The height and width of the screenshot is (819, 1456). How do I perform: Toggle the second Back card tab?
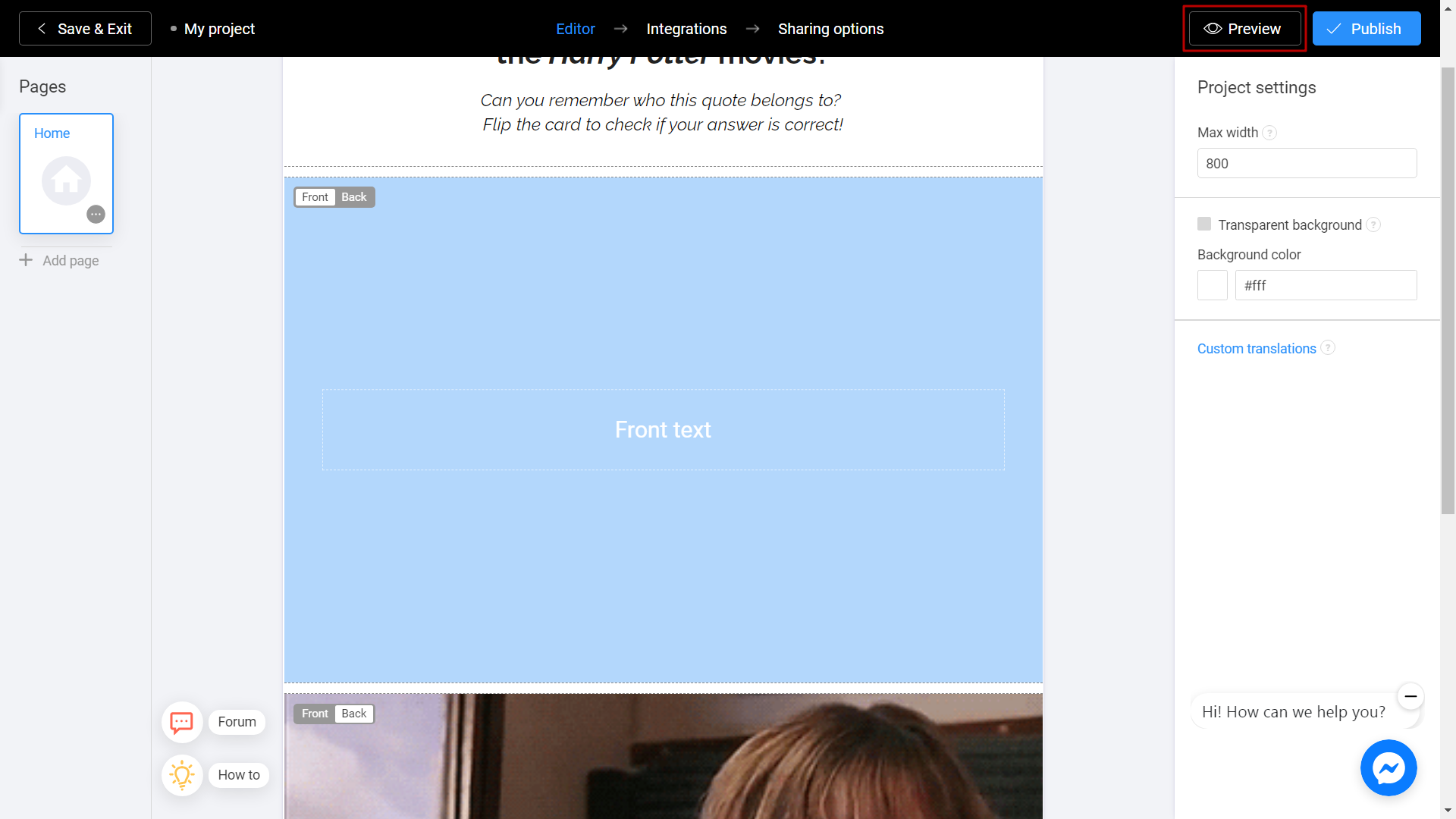pyautogui.click(x=353, y=713)
